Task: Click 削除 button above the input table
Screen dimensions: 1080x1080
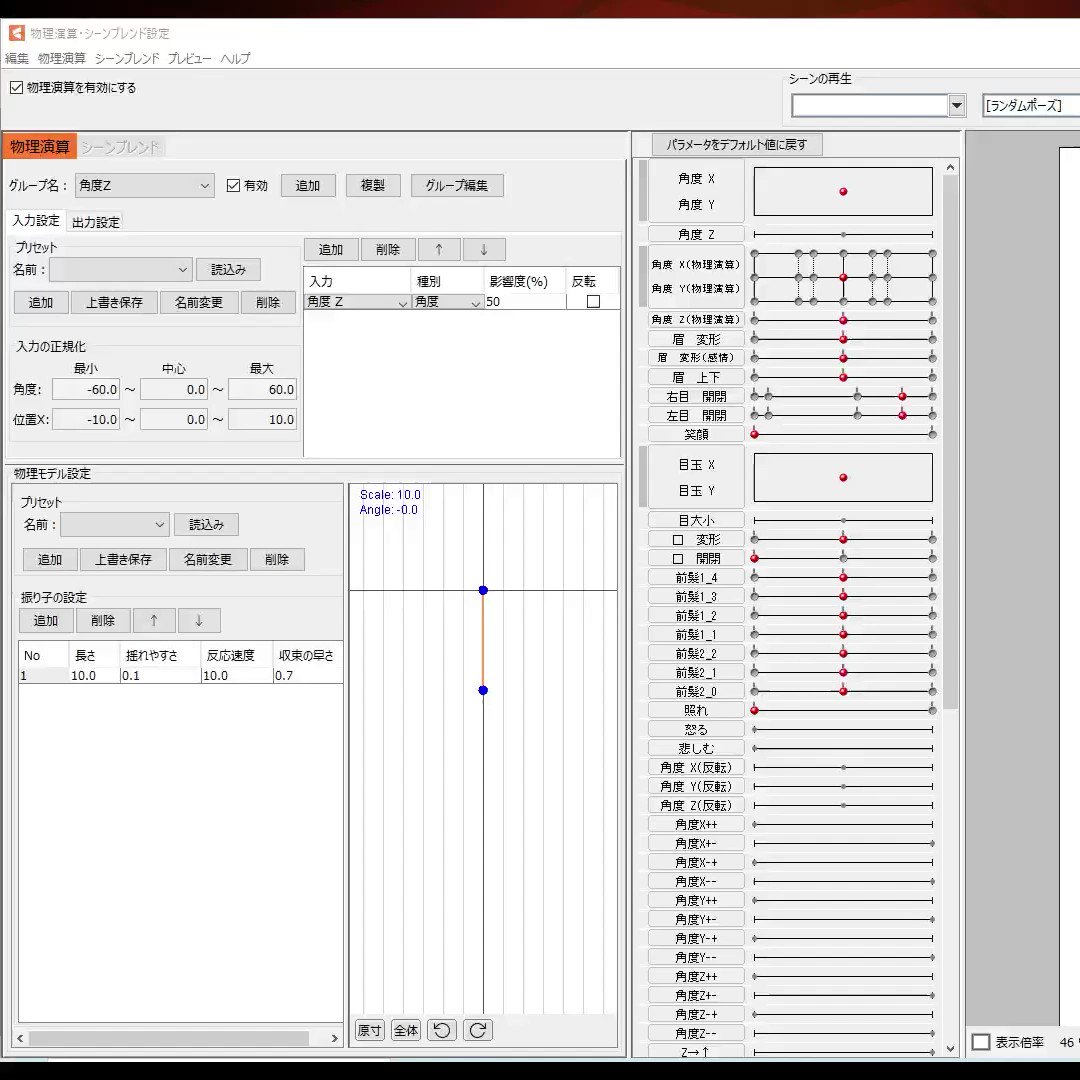Action: [388, 249]
